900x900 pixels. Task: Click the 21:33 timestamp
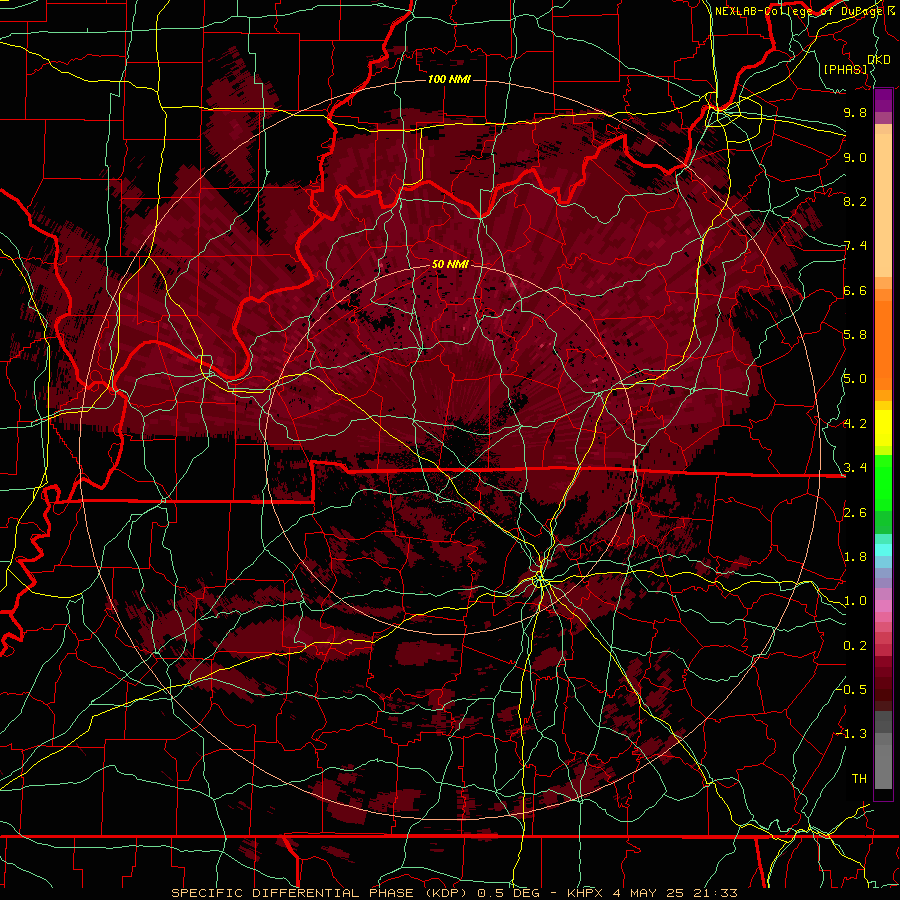coord(718,893)
